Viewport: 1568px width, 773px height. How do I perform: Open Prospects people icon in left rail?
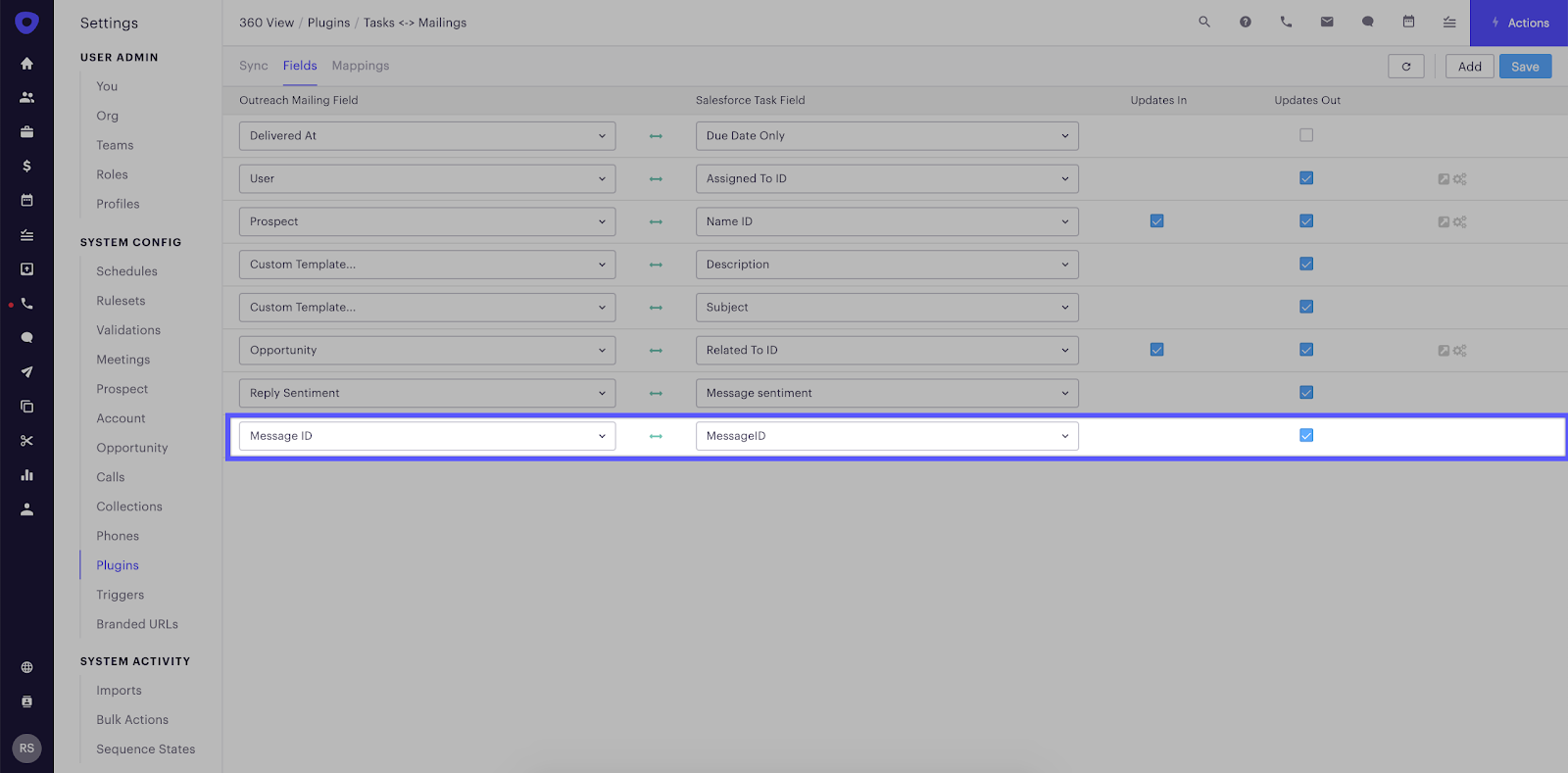tap(26, 98)
